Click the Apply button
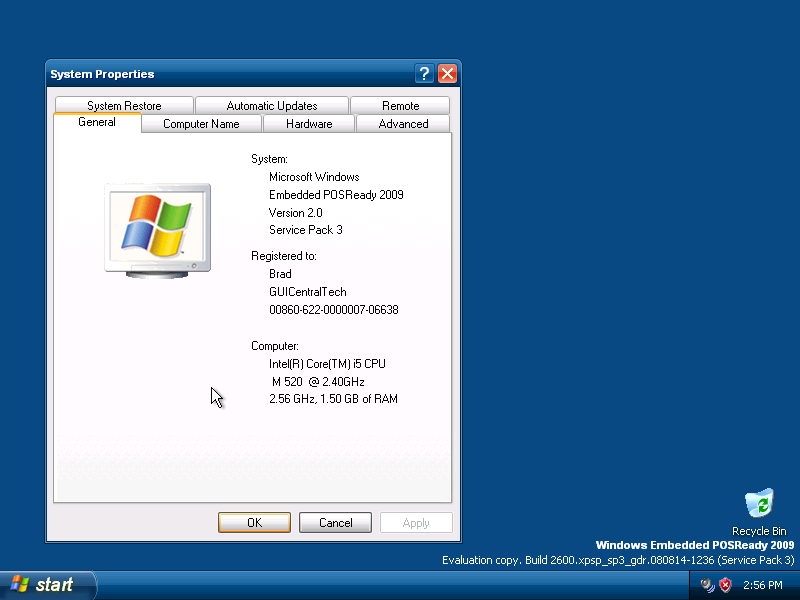Screen dimensions: 800x600 pos(416,522)
